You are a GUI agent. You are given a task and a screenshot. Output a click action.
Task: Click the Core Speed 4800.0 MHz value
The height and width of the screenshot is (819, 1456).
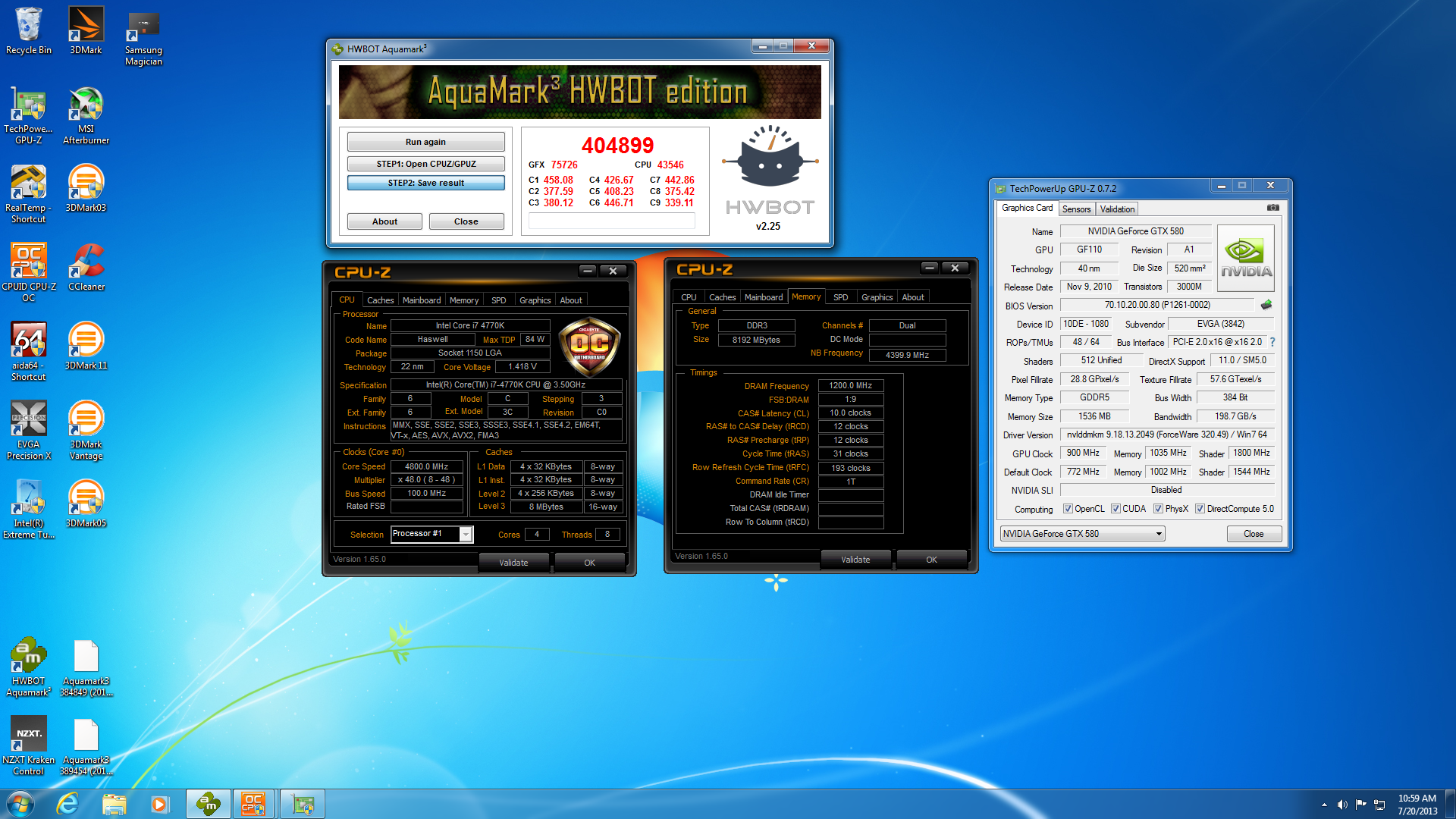pos(426,466)
